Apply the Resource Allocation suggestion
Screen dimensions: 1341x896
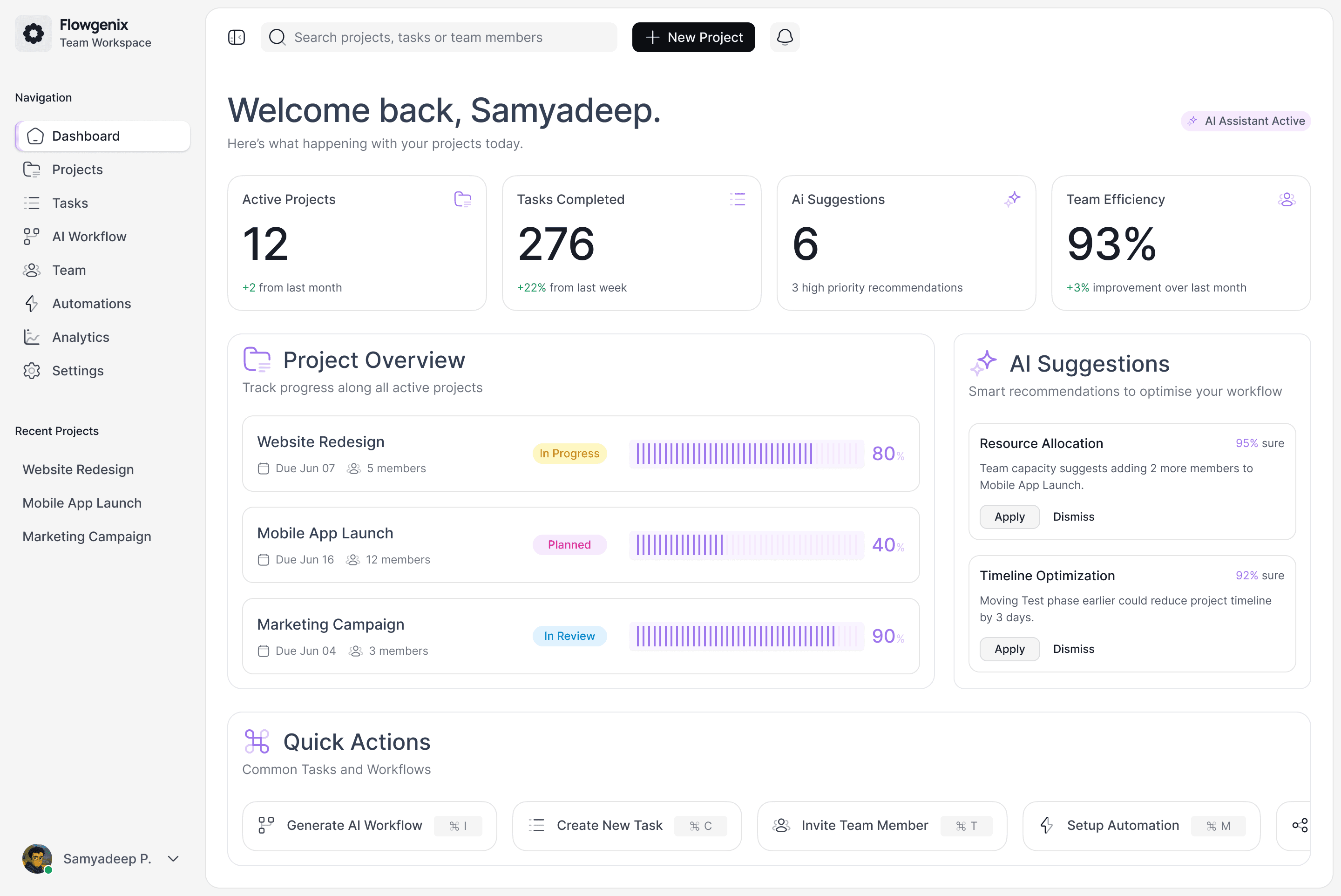point(1009,516)
